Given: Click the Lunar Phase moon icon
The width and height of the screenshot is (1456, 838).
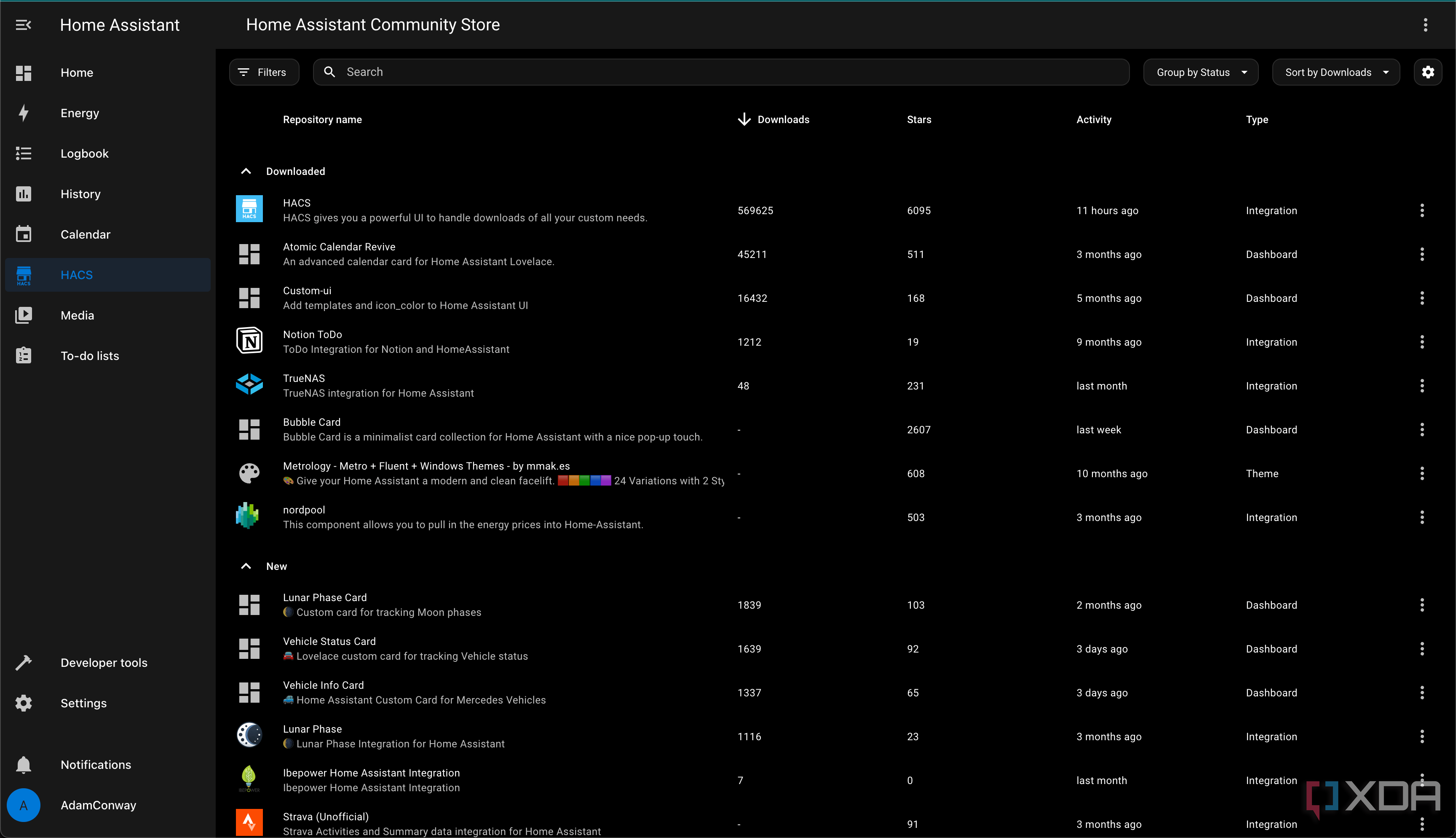Looking at the screenshot, I should coord(249,735).
